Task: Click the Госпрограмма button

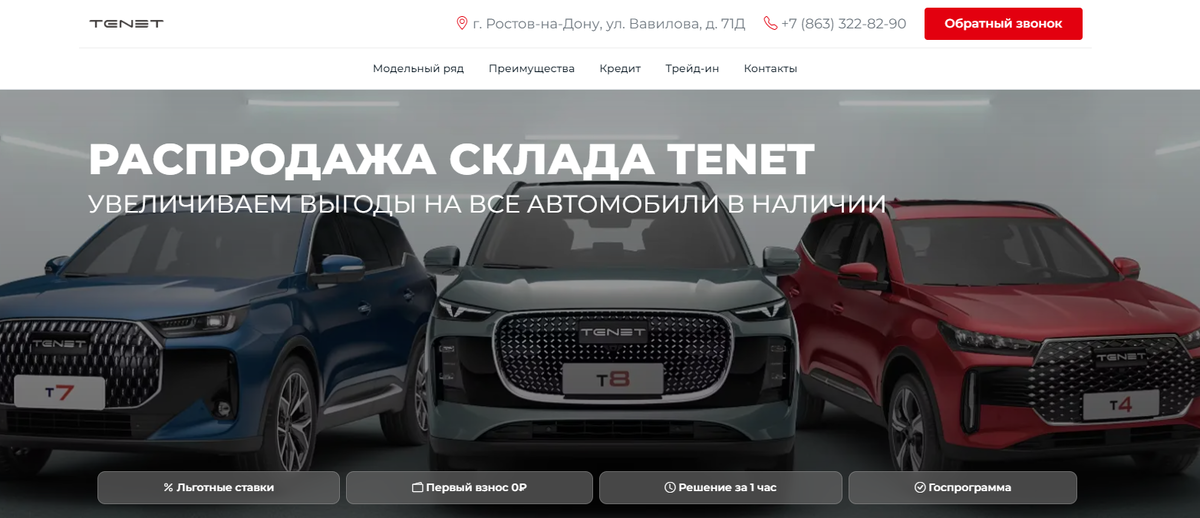Action: (x=962, y=488)
